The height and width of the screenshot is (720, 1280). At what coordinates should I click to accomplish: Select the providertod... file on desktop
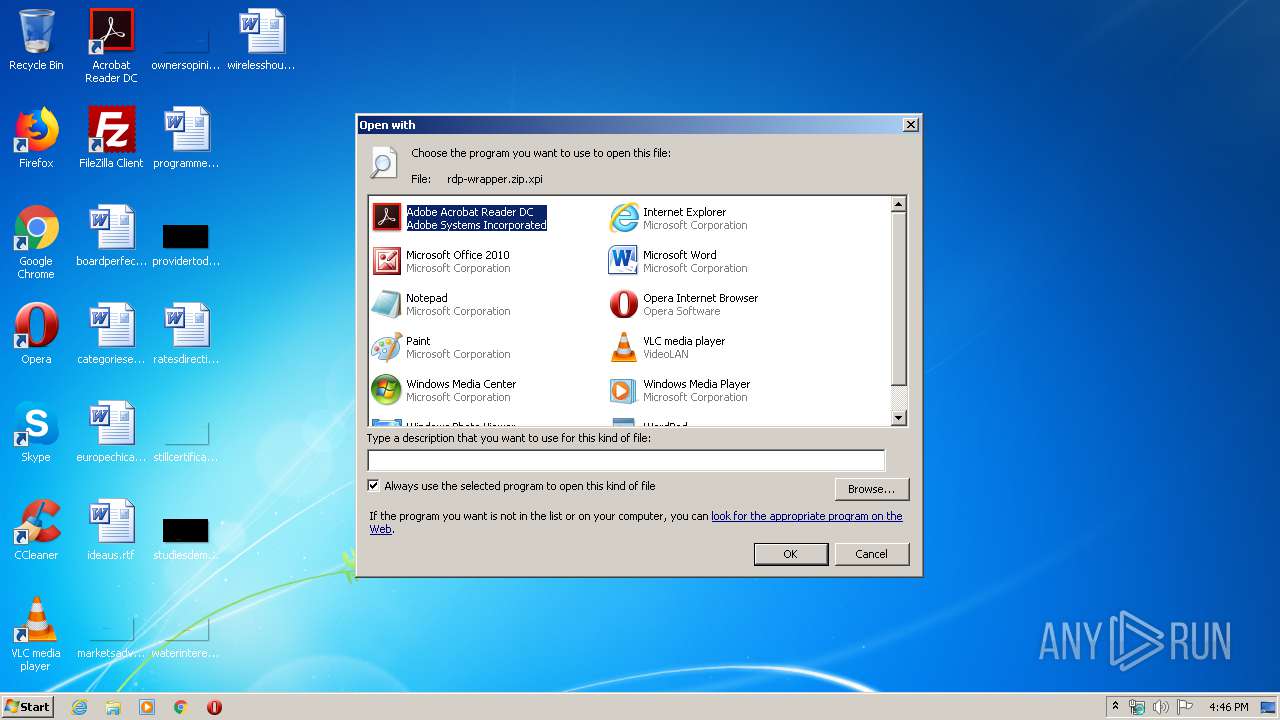tap(186, 244)
